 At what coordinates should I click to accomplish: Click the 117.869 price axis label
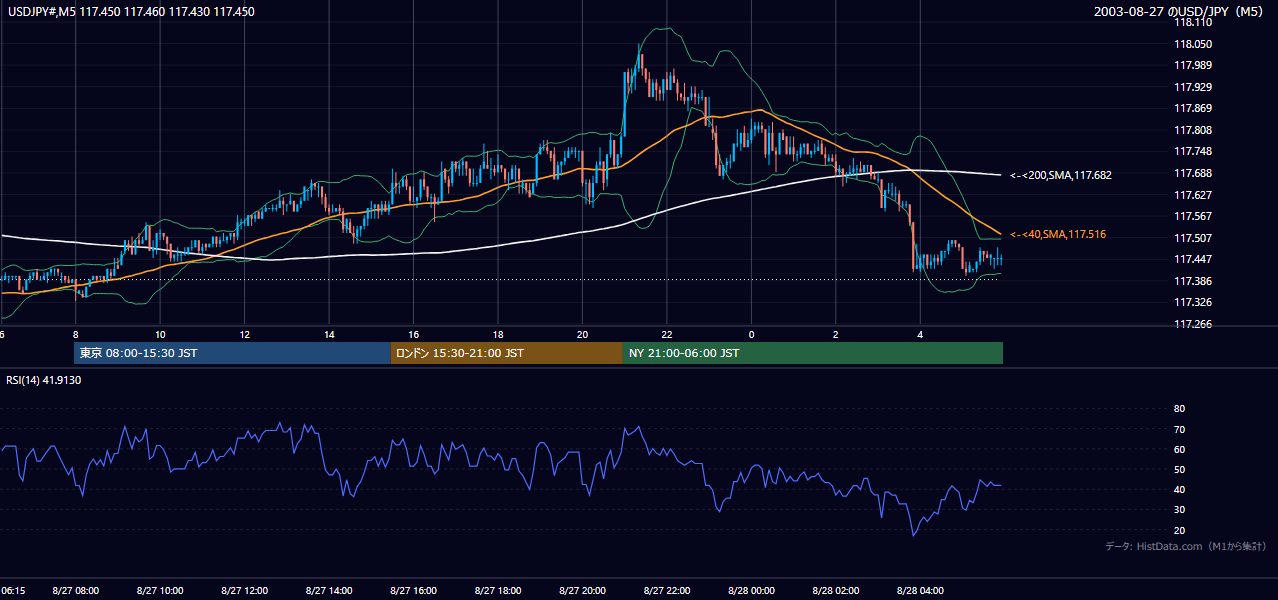[1192, 109]
